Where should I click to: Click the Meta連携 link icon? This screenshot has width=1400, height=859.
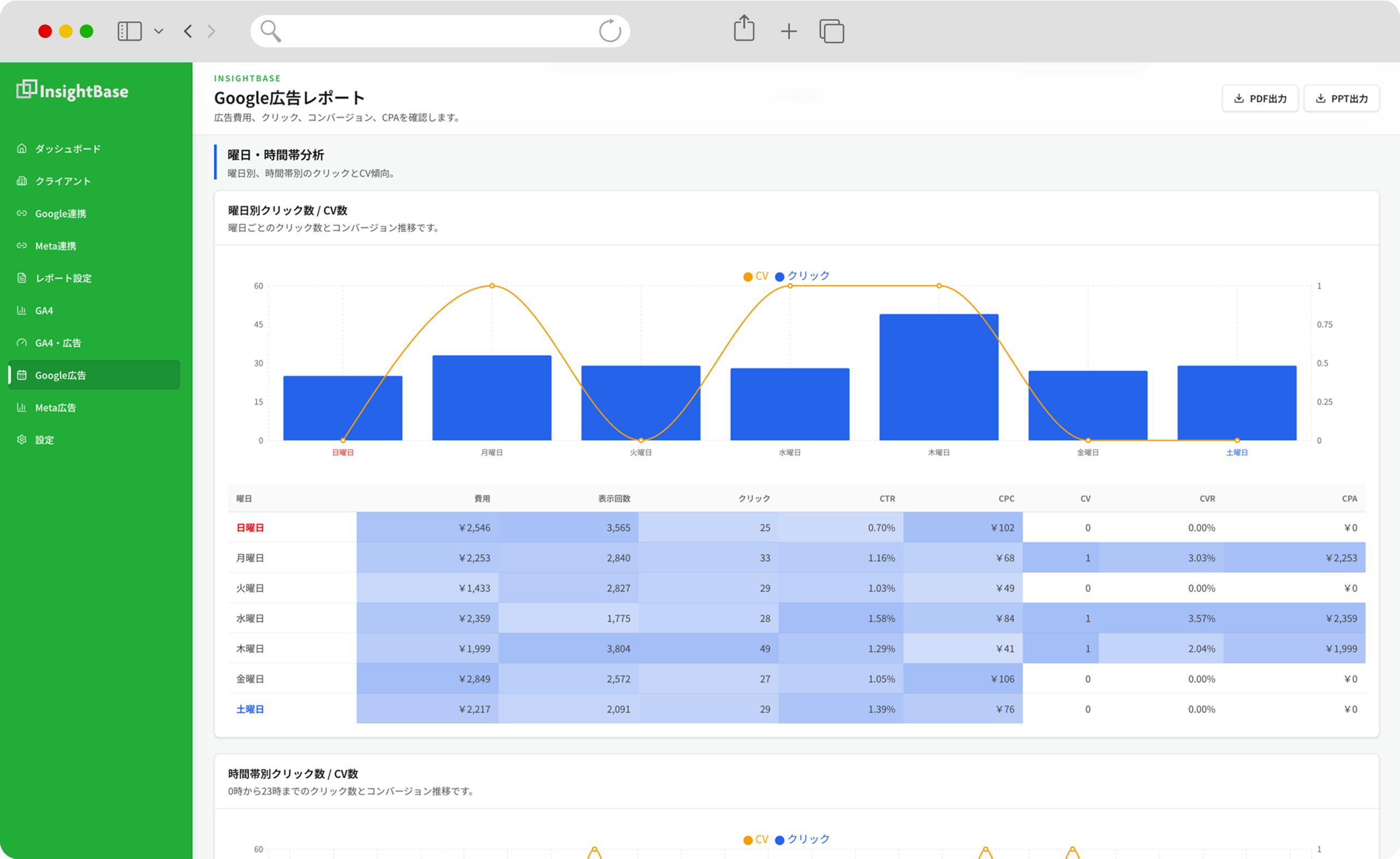pos(21,246)
